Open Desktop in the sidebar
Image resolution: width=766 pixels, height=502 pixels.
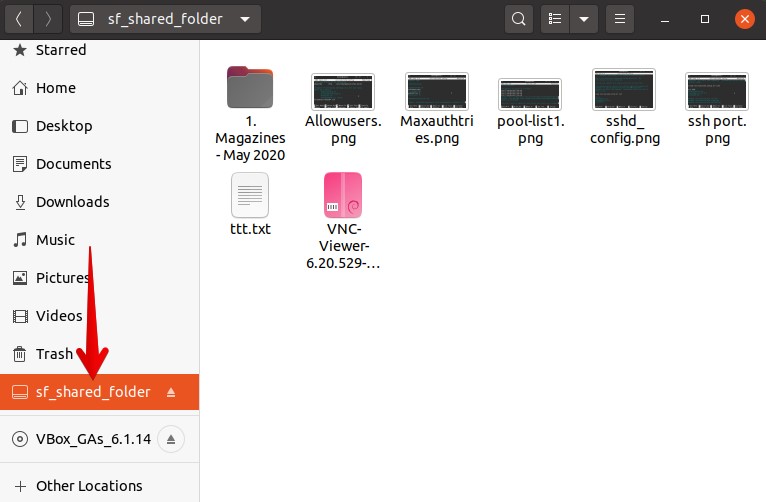(x=100, y=126)
